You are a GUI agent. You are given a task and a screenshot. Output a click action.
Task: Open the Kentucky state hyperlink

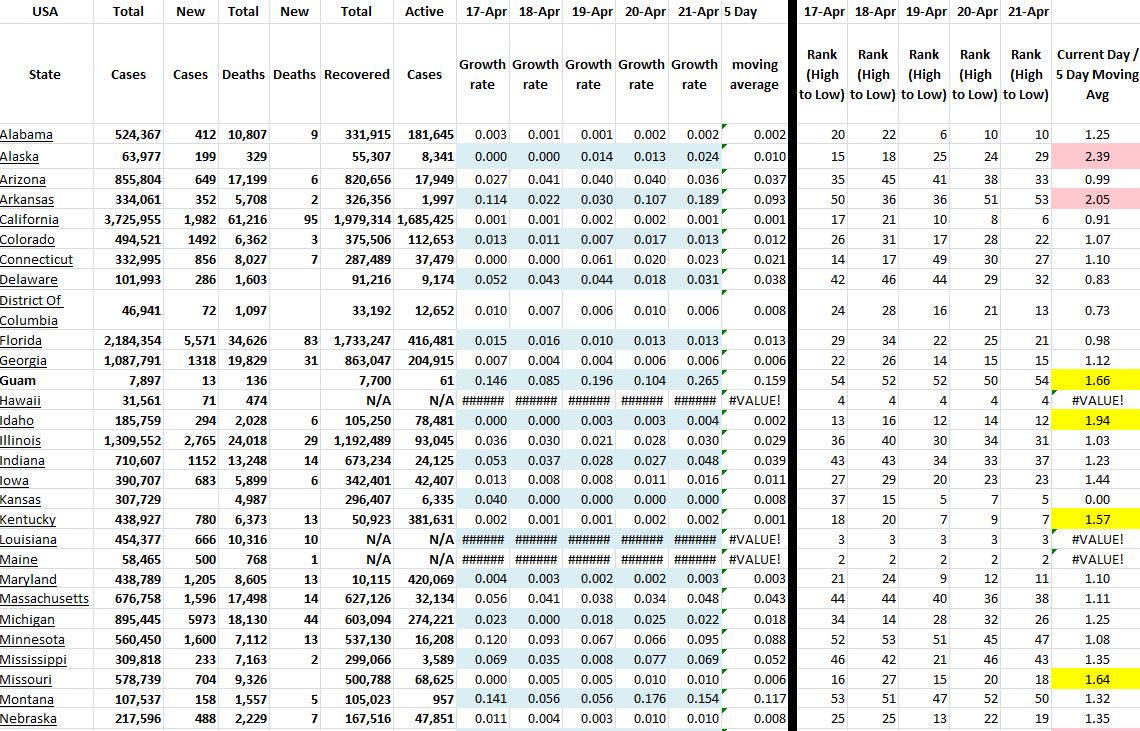(28, 519)
